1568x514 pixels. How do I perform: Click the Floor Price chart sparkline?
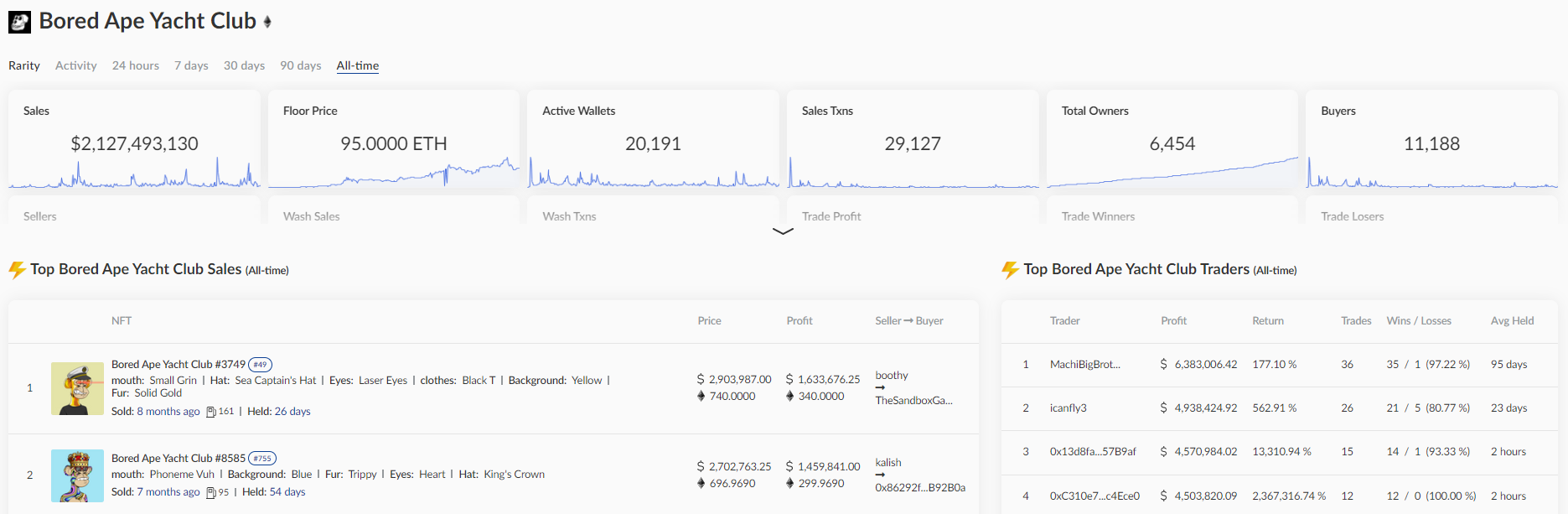click(394, 173)
